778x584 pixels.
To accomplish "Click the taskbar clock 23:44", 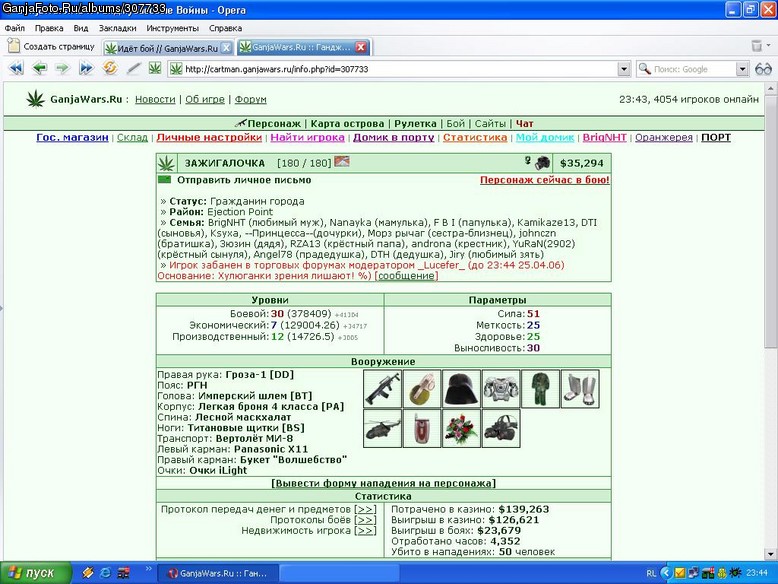I will coord(757,573).
